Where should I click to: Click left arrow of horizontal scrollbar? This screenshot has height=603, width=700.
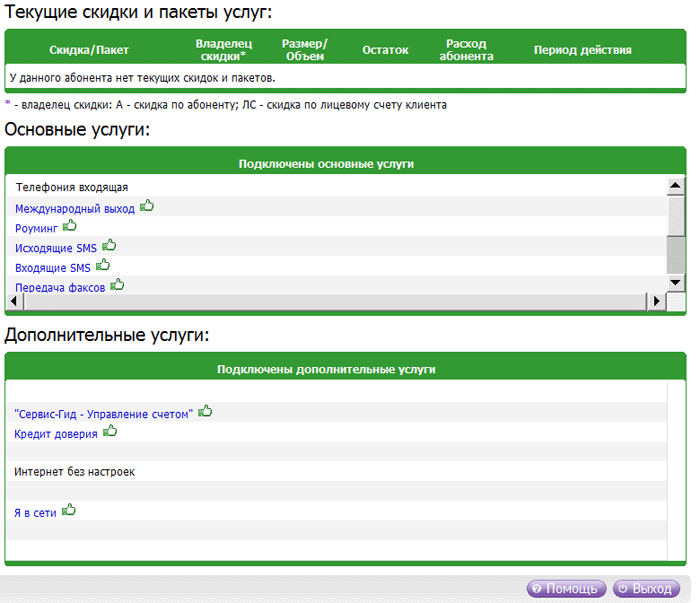[14, 301]
